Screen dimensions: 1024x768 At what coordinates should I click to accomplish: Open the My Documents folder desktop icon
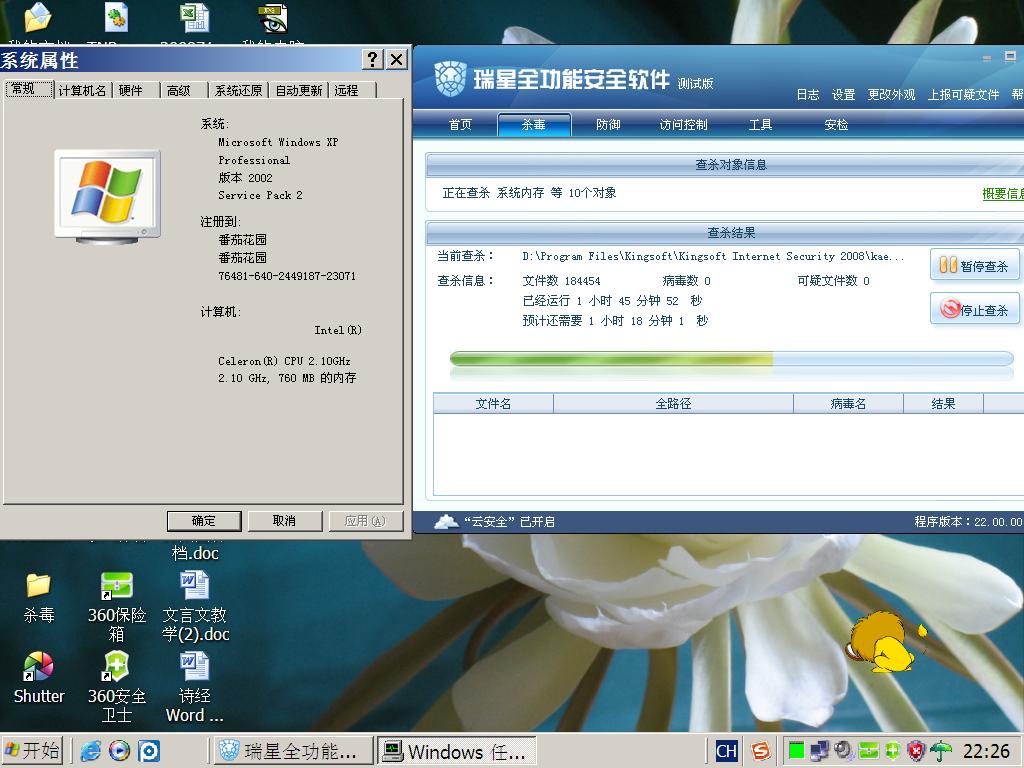(x=38, y=17)
